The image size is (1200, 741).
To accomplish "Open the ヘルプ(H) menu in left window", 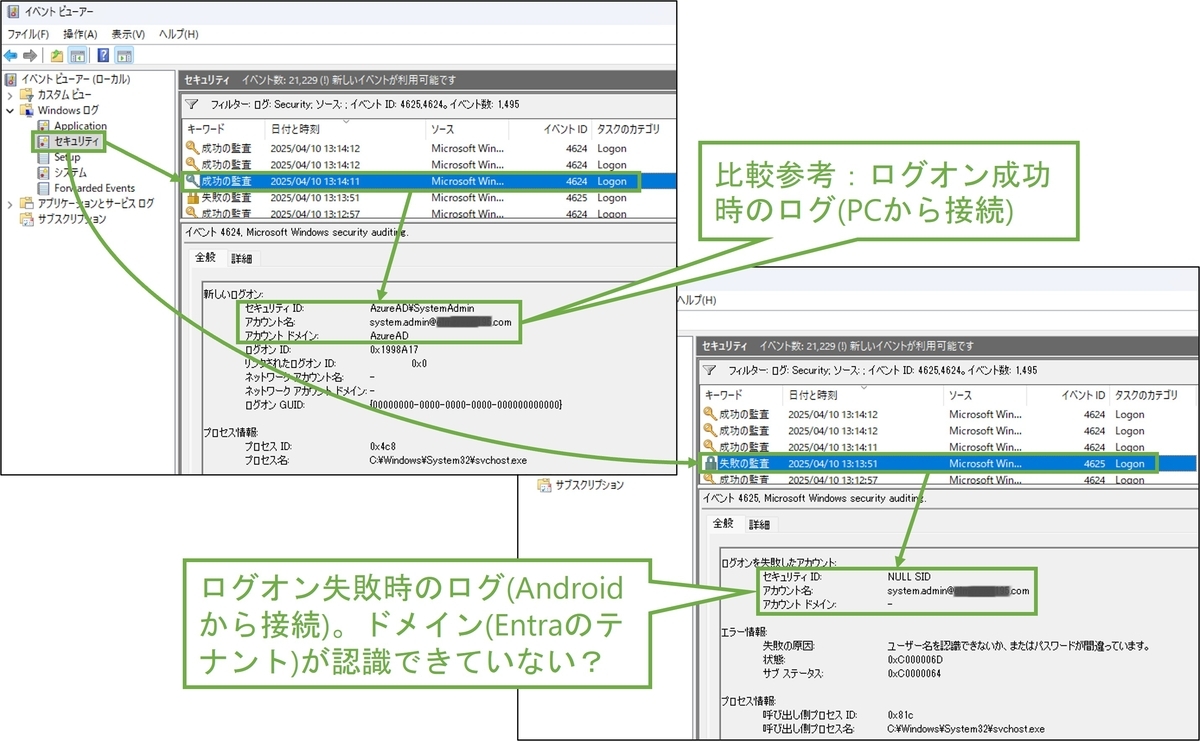I will click(179, 34).
